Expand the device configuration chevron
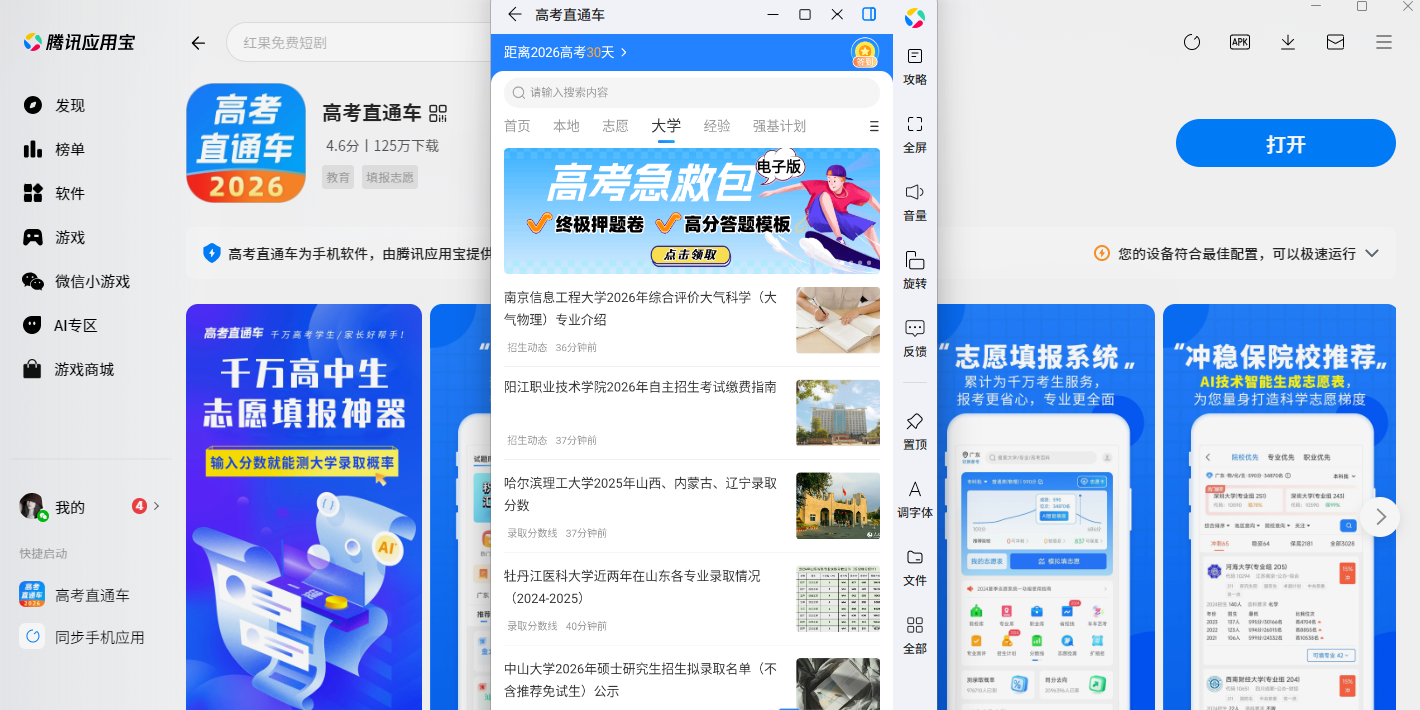1420x710 pixels. tap(1372, 253)
